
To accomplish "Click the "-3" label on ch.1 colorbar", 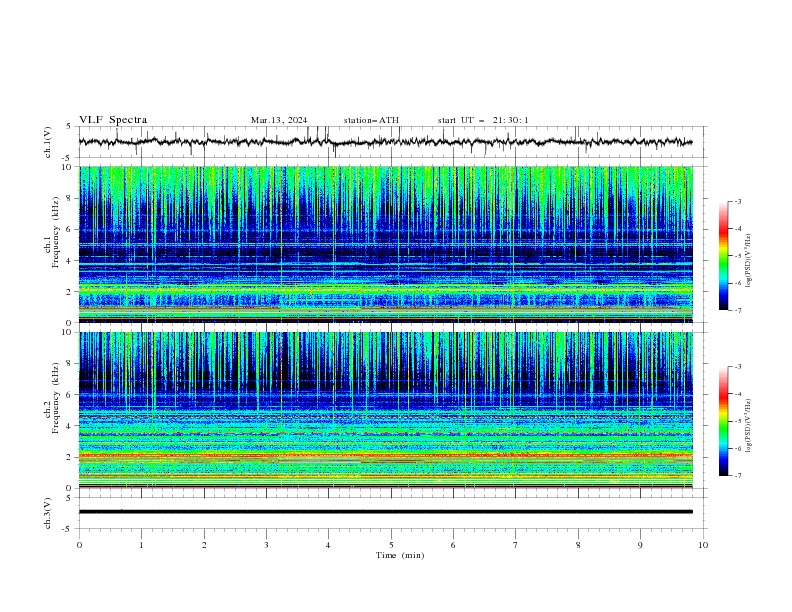I will coord(738,201).
